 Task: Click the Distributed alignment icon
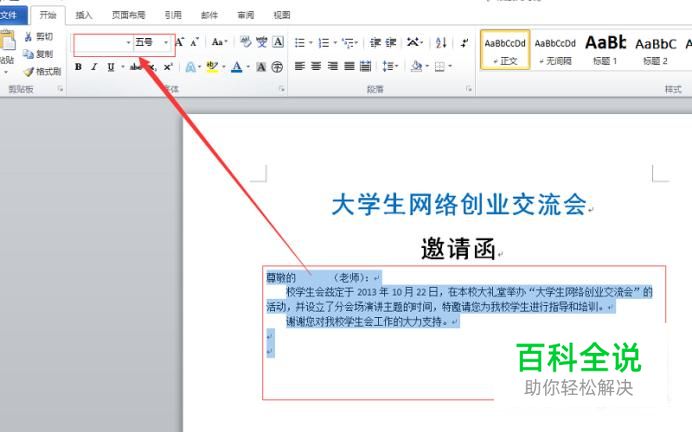365,66
